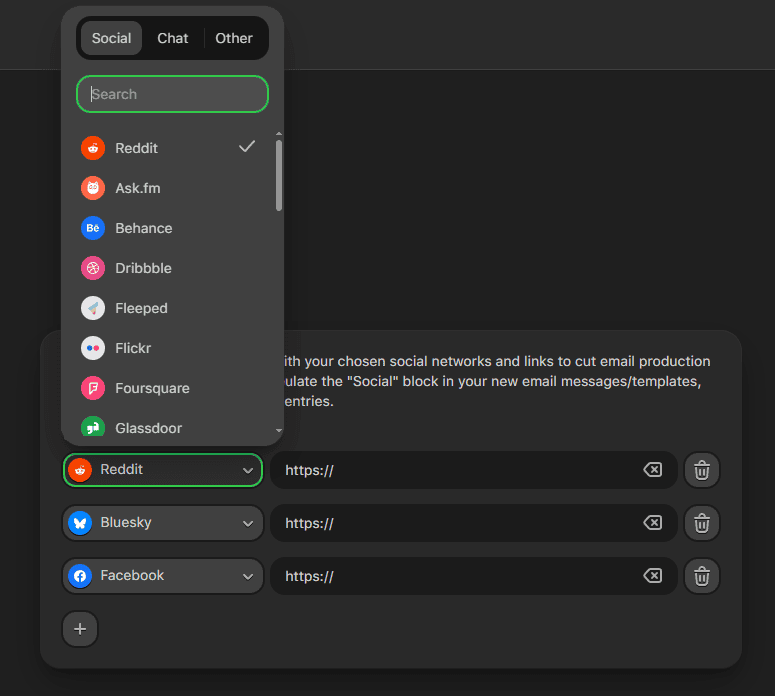Focus the Search input in the dropdown
The height and width of the screenshot is (696, 775).
point(172,94)
